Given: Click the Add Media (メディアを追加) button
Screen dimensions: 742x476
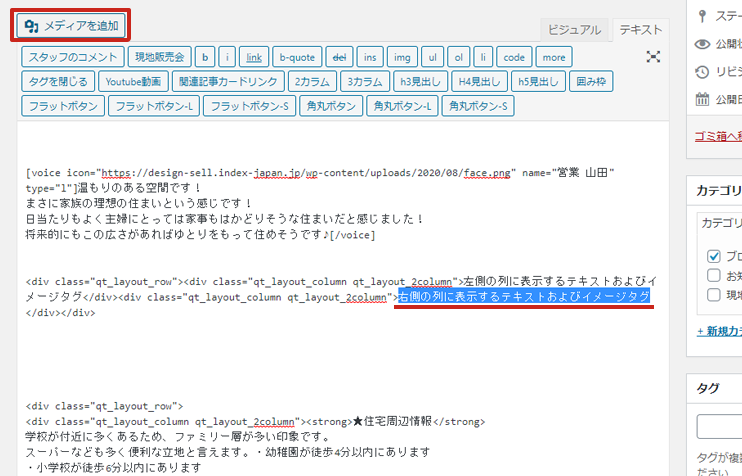Looking at the screenshot, I should point(70,26).
